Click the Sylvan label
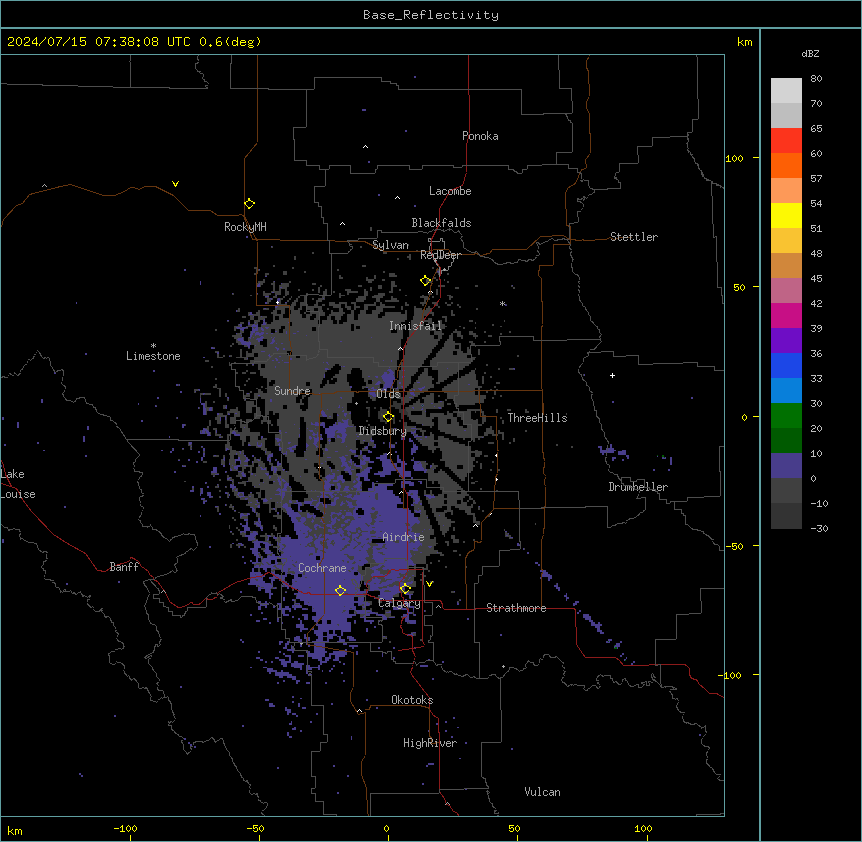 click(390, 245)
